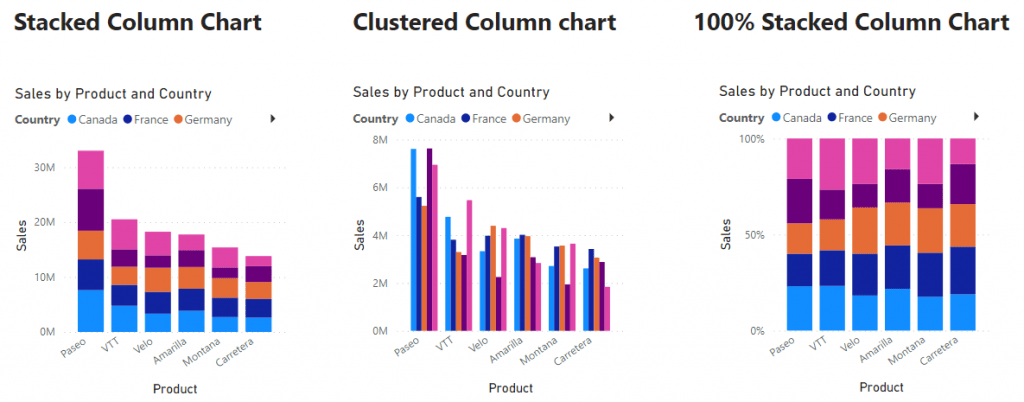The image size is (1024, 402).
Task: Select France legend dot in Clustered Column chart
Action: click(x=466, y=119)
